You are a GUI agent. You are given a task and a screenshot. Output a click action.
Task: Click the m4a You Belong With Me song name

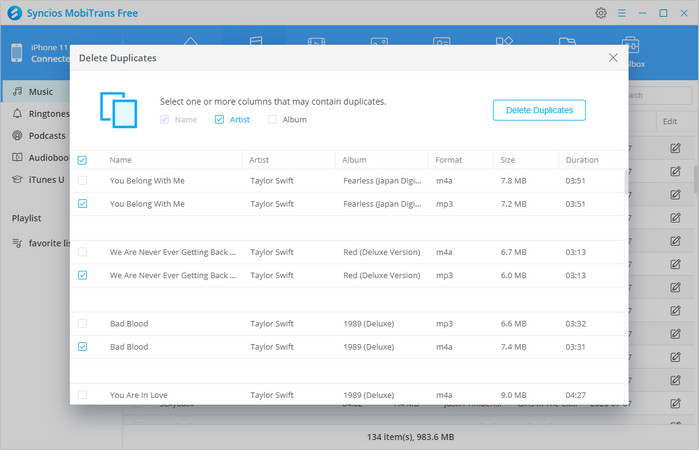click(147, 181)
